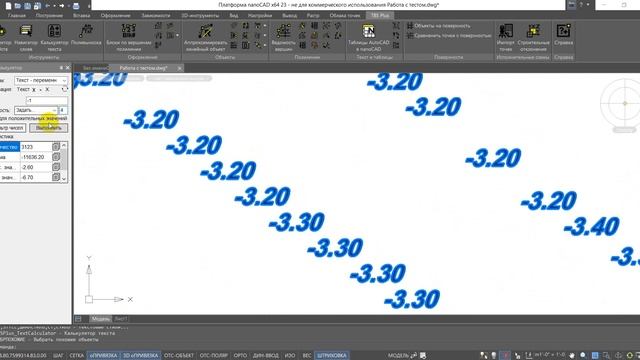
Task: Toggle ОРТО mode in status bar
Action: pyautogui.click(x=240, y=356)
